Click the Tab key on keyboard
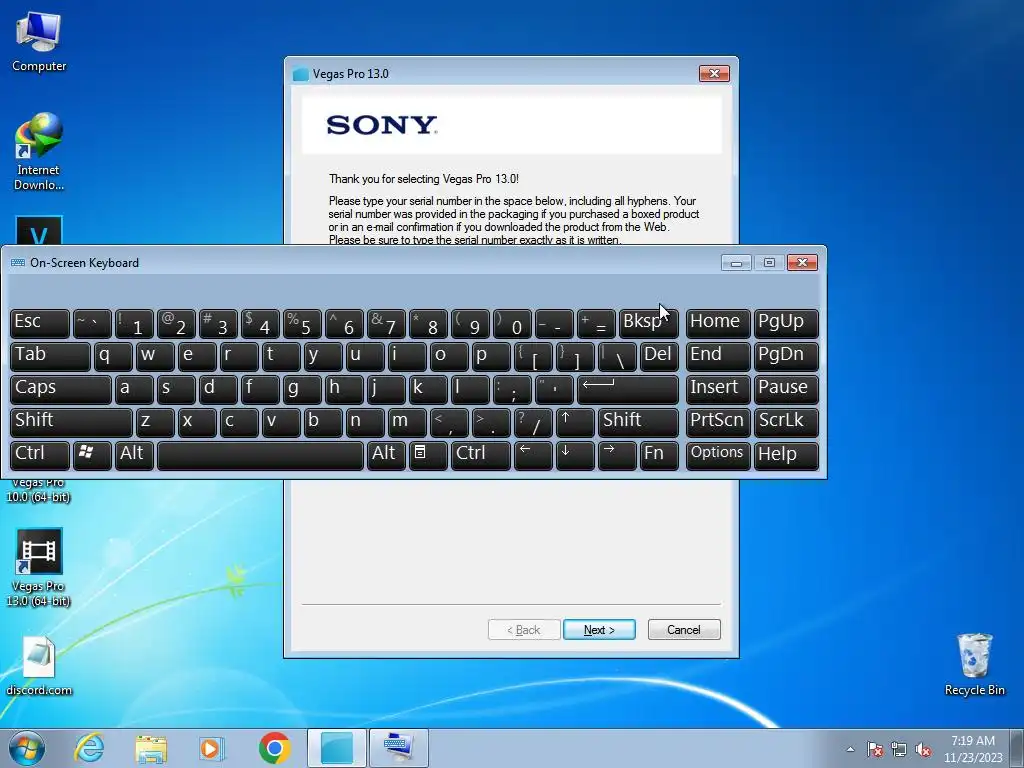Image resolution: width=1024 pixels, height=768 pixels. pyautogui.click(x=50, y=356)
